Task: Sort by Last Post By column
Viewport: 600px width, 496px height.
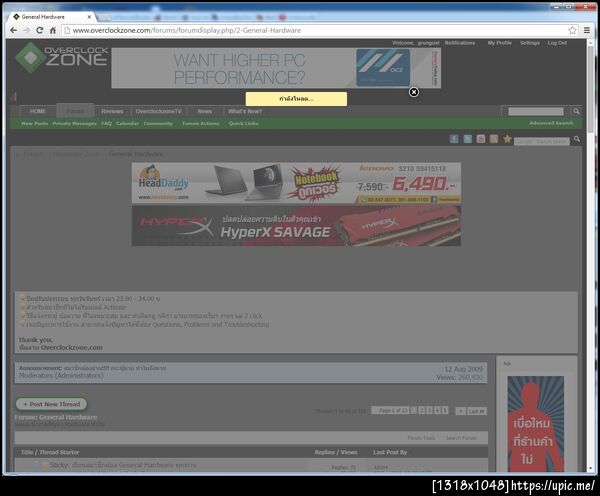Action: (x=390, y=452)
